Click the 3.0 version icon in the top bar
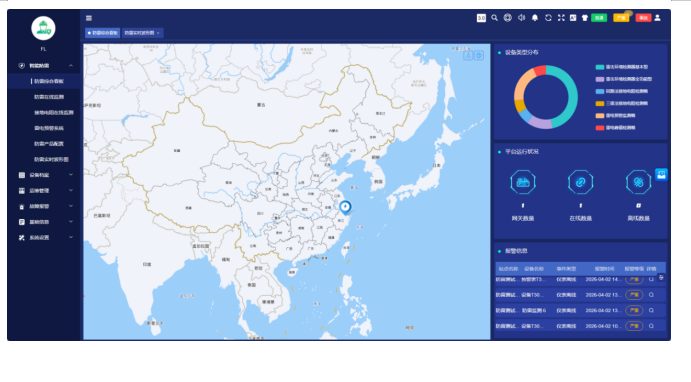 481,18
